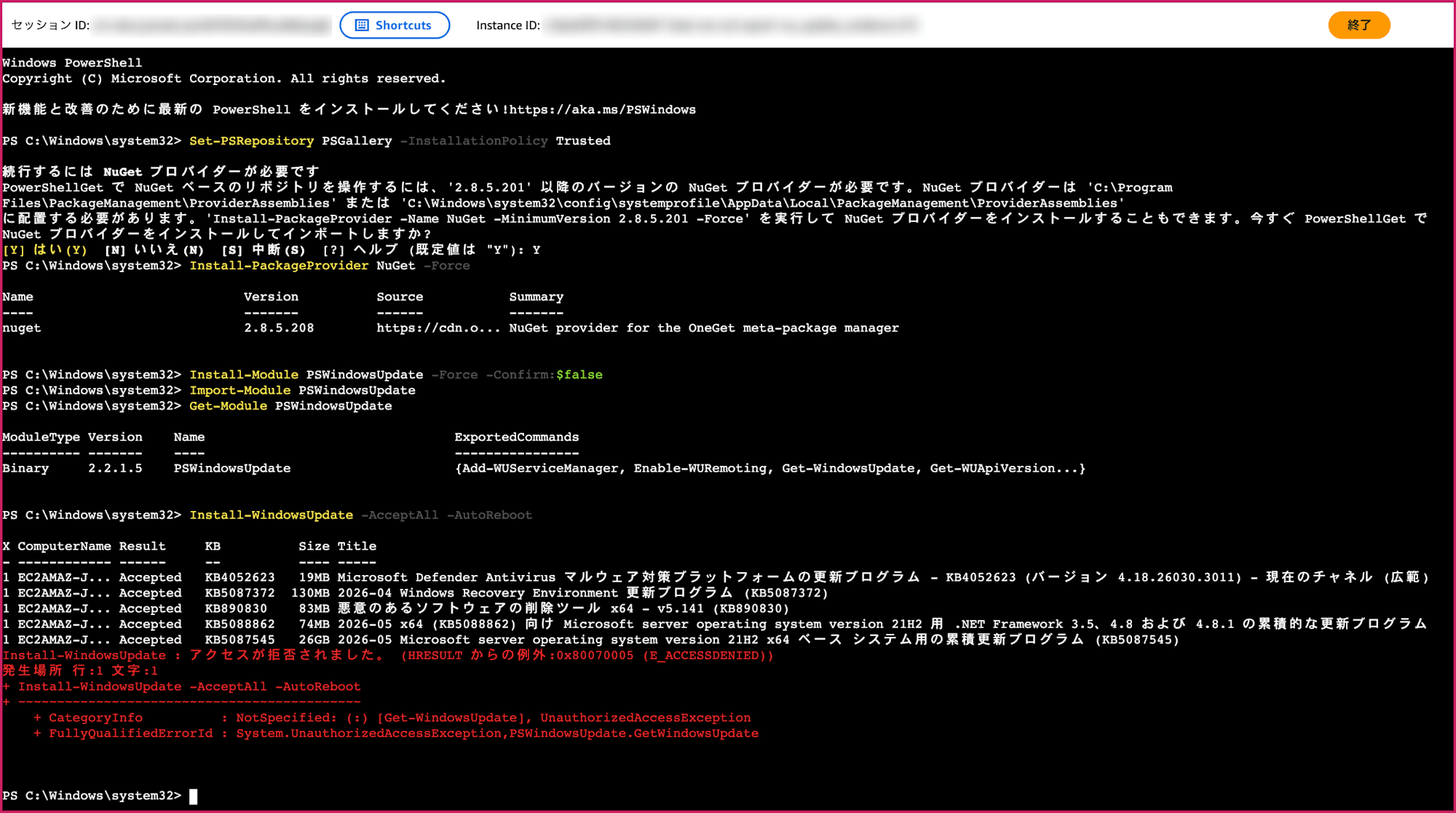Screen dimensions: 1456x813
Task: Click KB4052623 in the KB column
Action: (240, 577)
